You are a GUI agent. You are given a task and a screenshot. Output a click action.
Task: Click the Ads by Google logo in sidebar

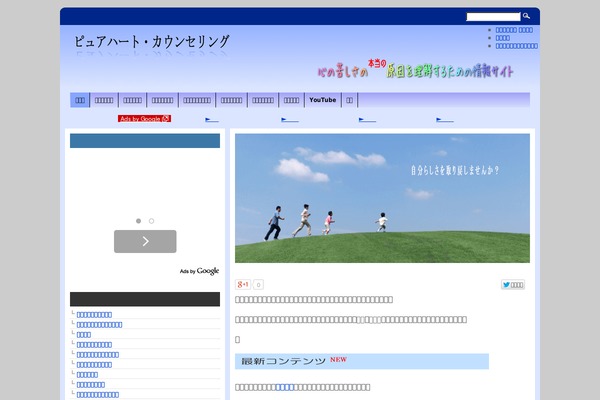(199, 271)
